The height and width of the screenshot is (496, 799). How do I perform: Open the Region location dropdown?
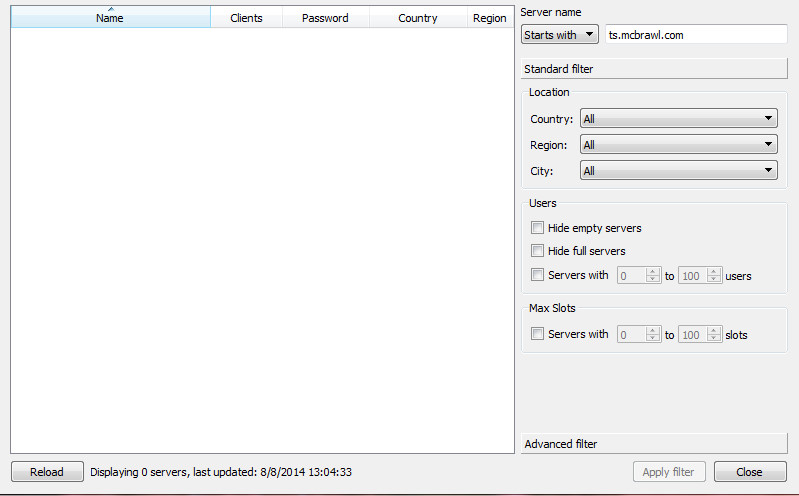coord(678,145)
